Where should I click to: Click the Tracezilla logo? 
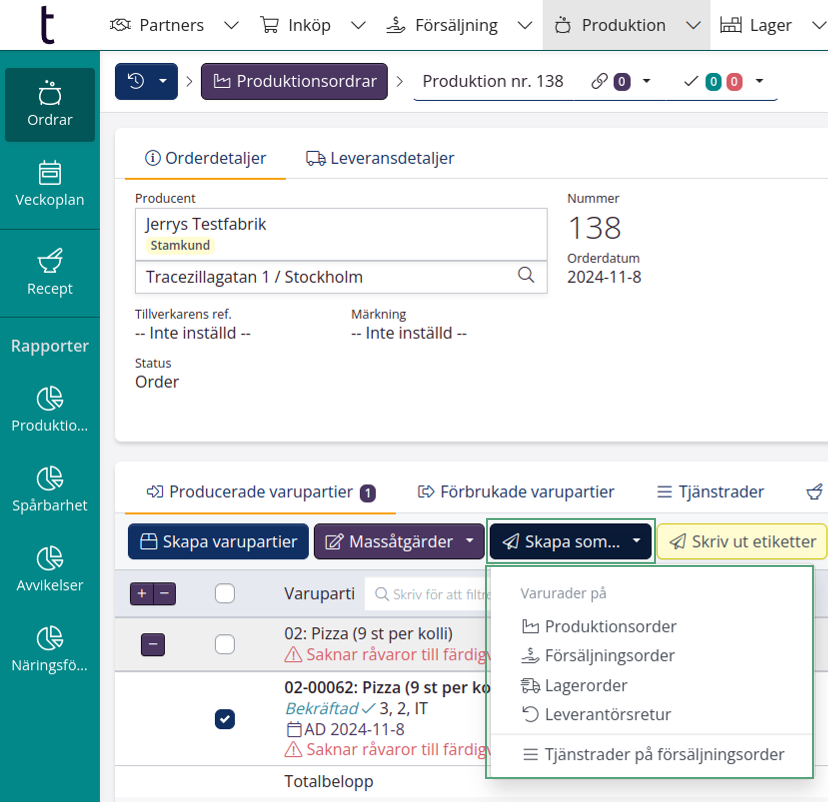pyautogui.click(x=46, y=25)
